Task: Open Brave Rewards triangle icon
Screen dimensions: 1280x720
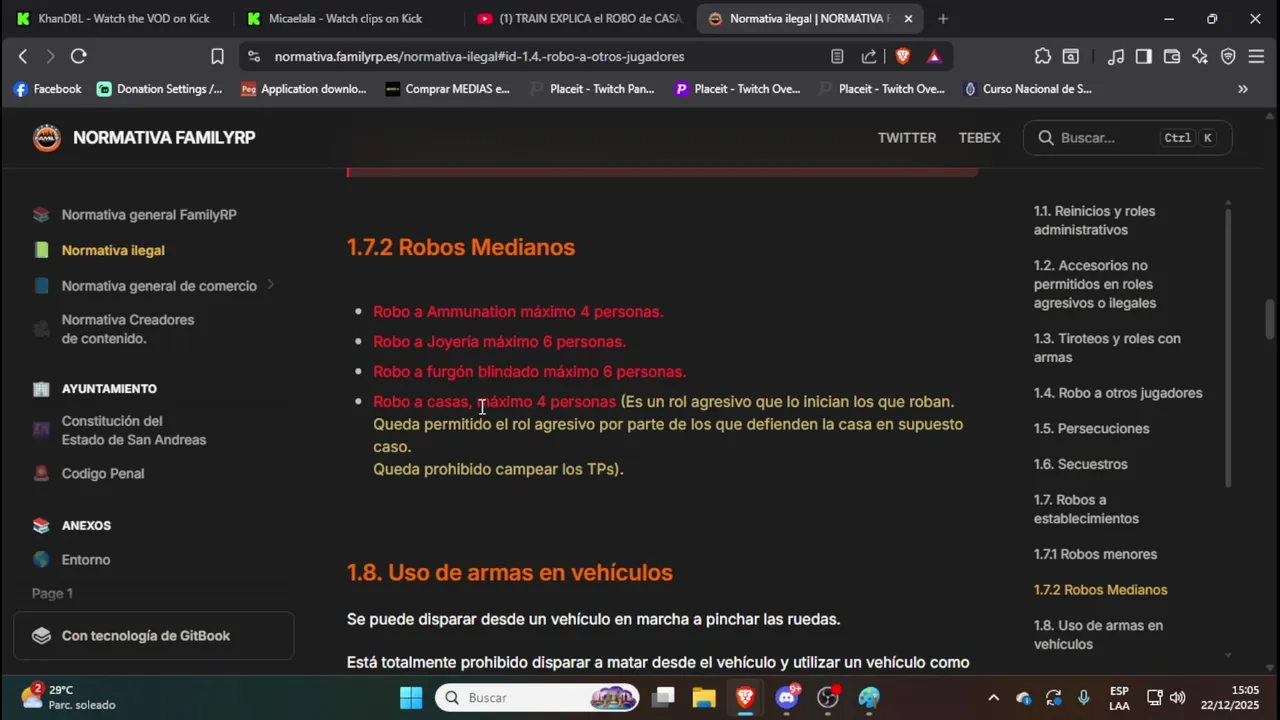Action: click(934, 57)
